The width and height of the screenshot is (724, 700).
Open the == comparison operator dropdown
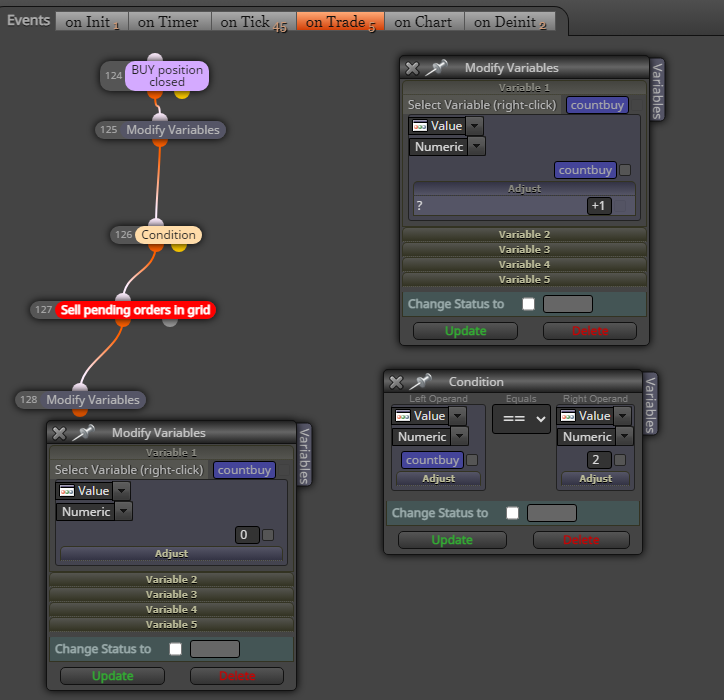coord(521,419)
